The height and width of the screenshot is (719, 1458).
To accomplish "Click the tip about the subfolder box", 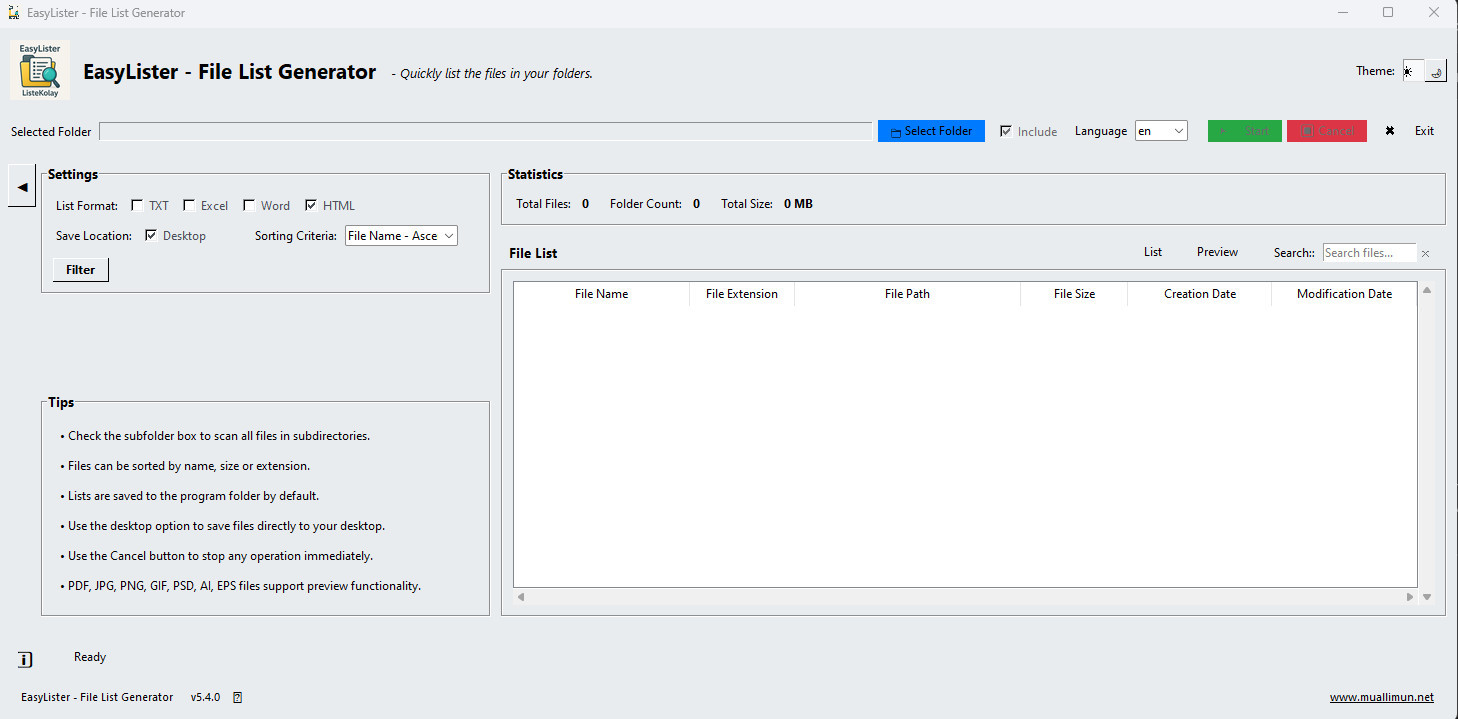I will coord(215,436).
